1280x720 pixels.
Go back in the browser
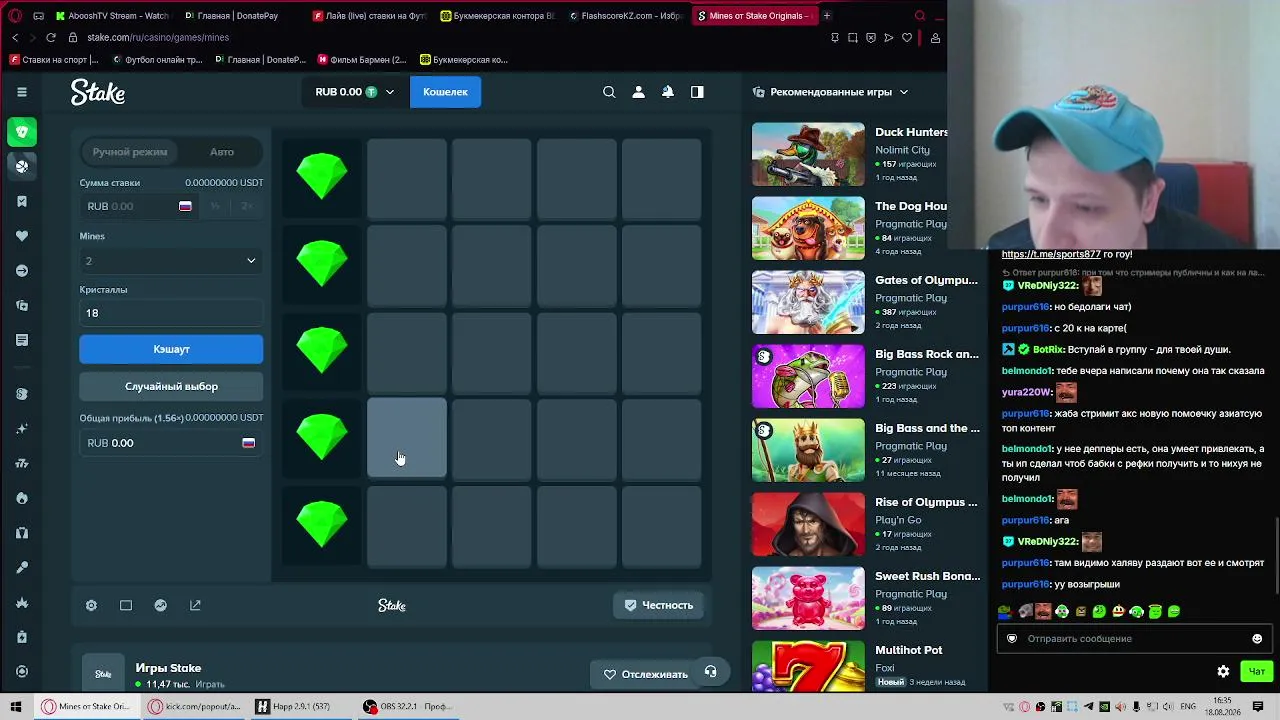point(15,37)
